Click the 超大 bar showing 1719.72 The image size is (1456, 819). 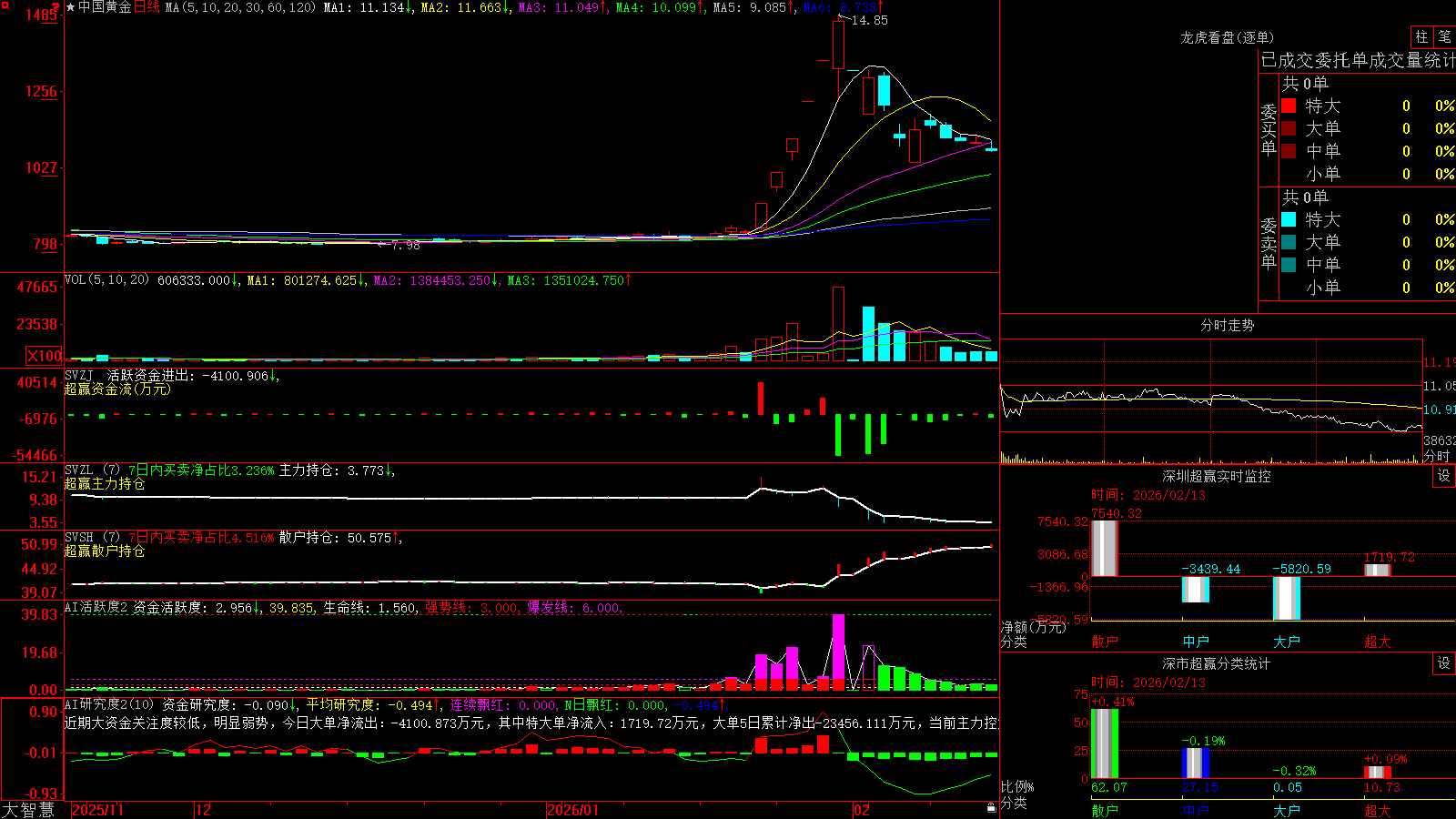click(x=1377, y=571)
